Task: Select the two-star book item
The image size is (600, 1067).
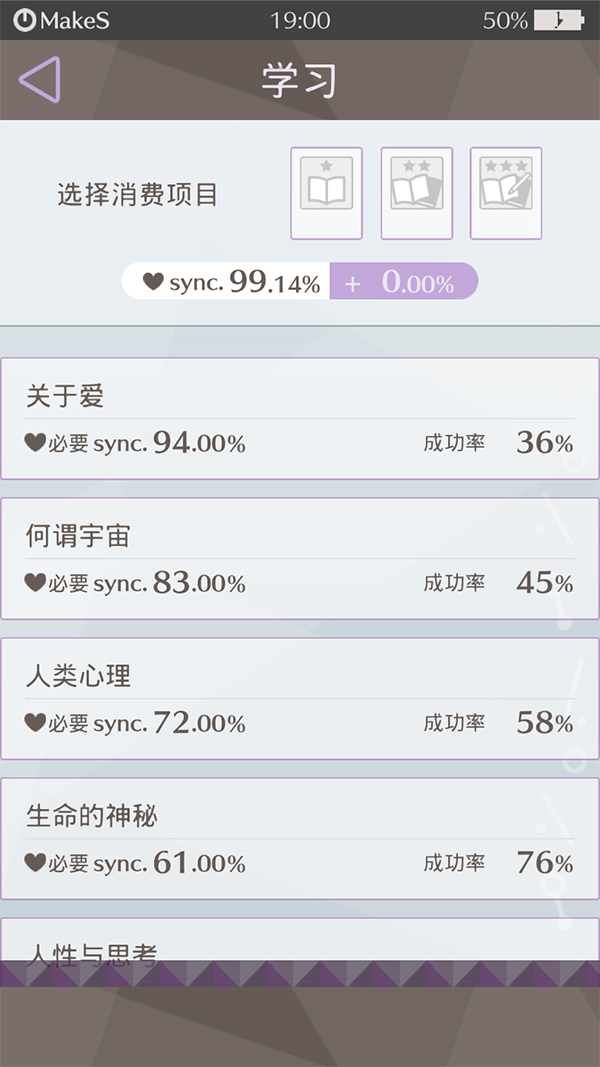Action: point(416,193)
